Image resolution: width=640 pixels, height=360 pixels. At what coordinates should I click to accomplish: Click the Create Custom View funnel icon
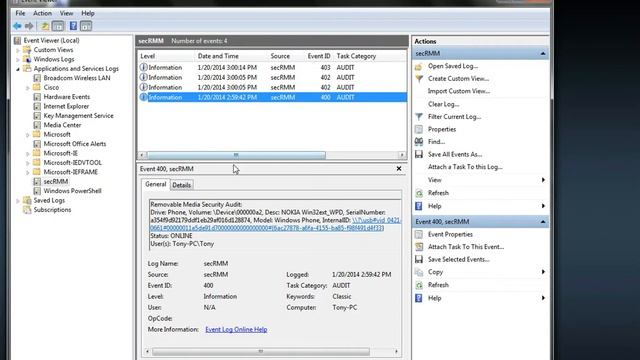coord(419,78)
